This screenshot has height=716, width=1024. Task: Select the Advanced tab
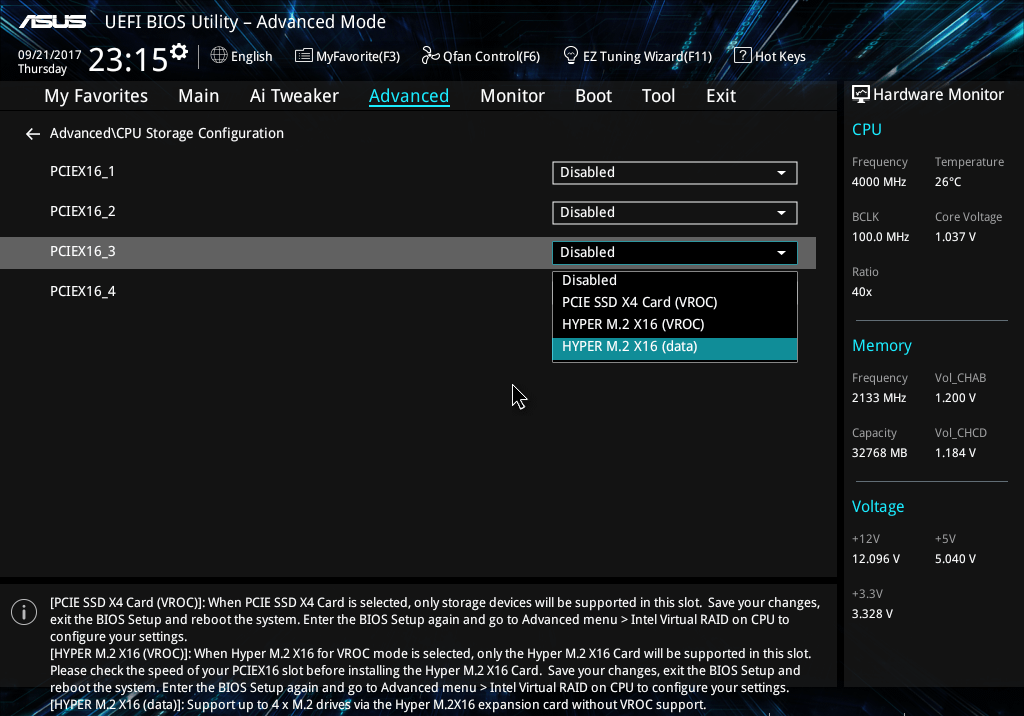[409, 96]
